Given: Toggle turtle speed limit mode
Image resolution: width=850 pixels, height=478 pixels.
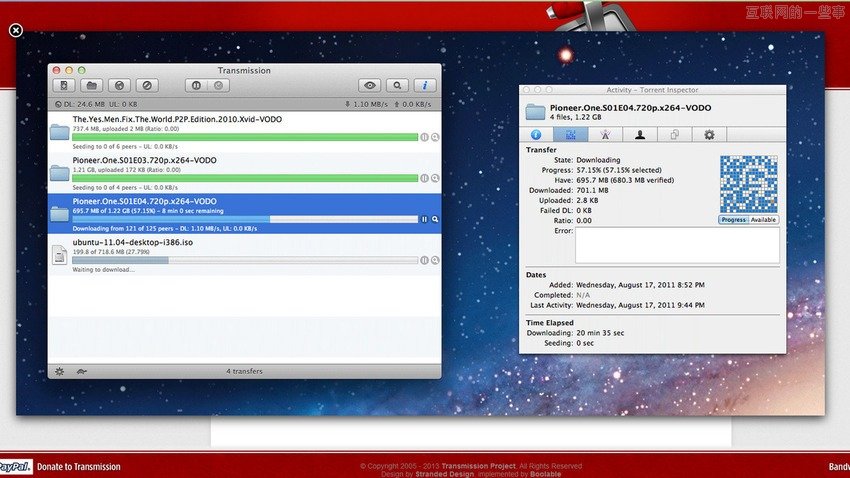Looking at the screenshot, I should (x=81, y=371).
